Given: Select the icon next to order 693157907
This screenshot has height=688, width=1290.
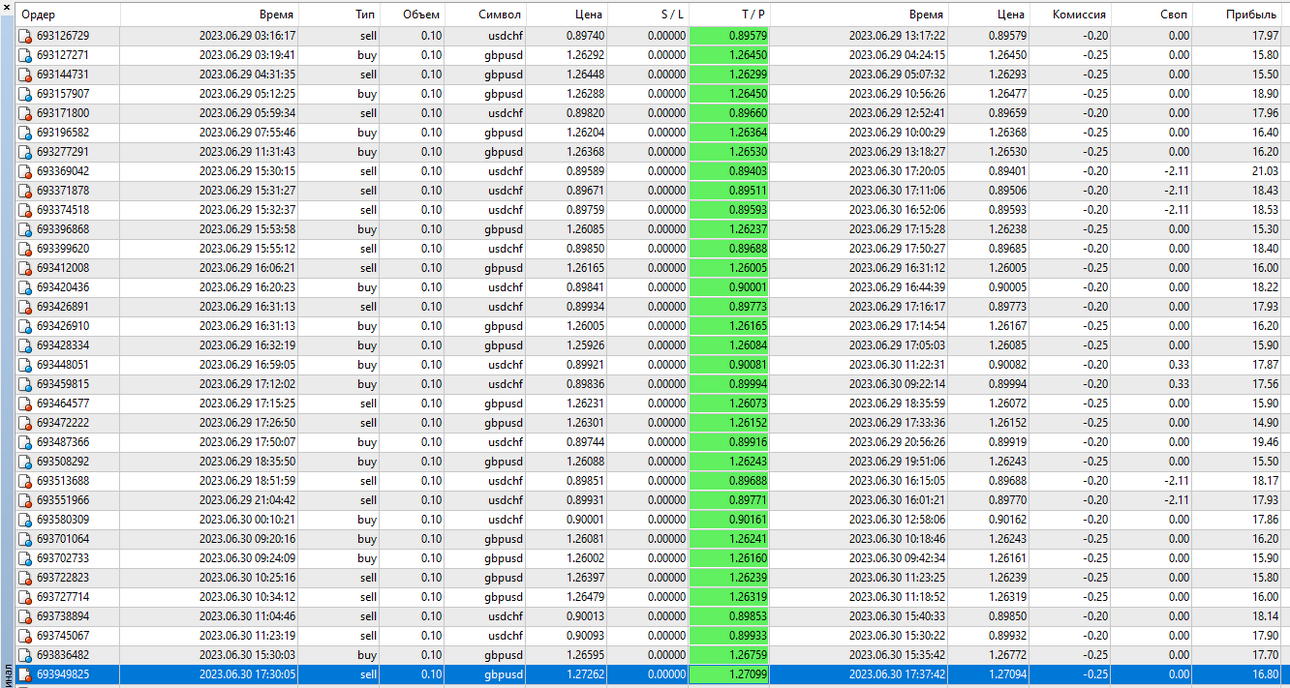Looking at the screenshot, I should [x=26, y=94].
